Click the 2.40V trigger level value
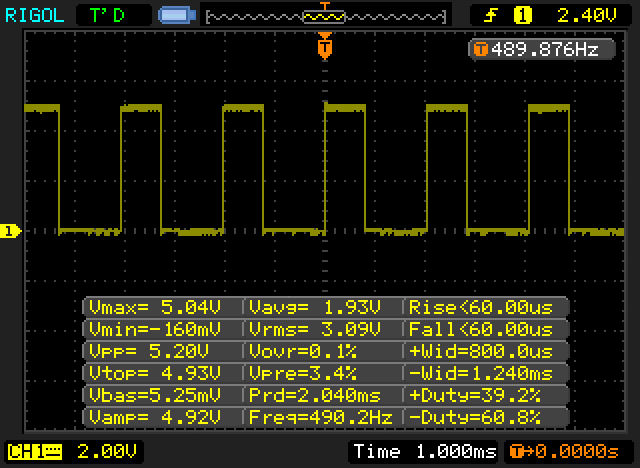The height and width of the screenshot is (468, 640). coord(587,16)
